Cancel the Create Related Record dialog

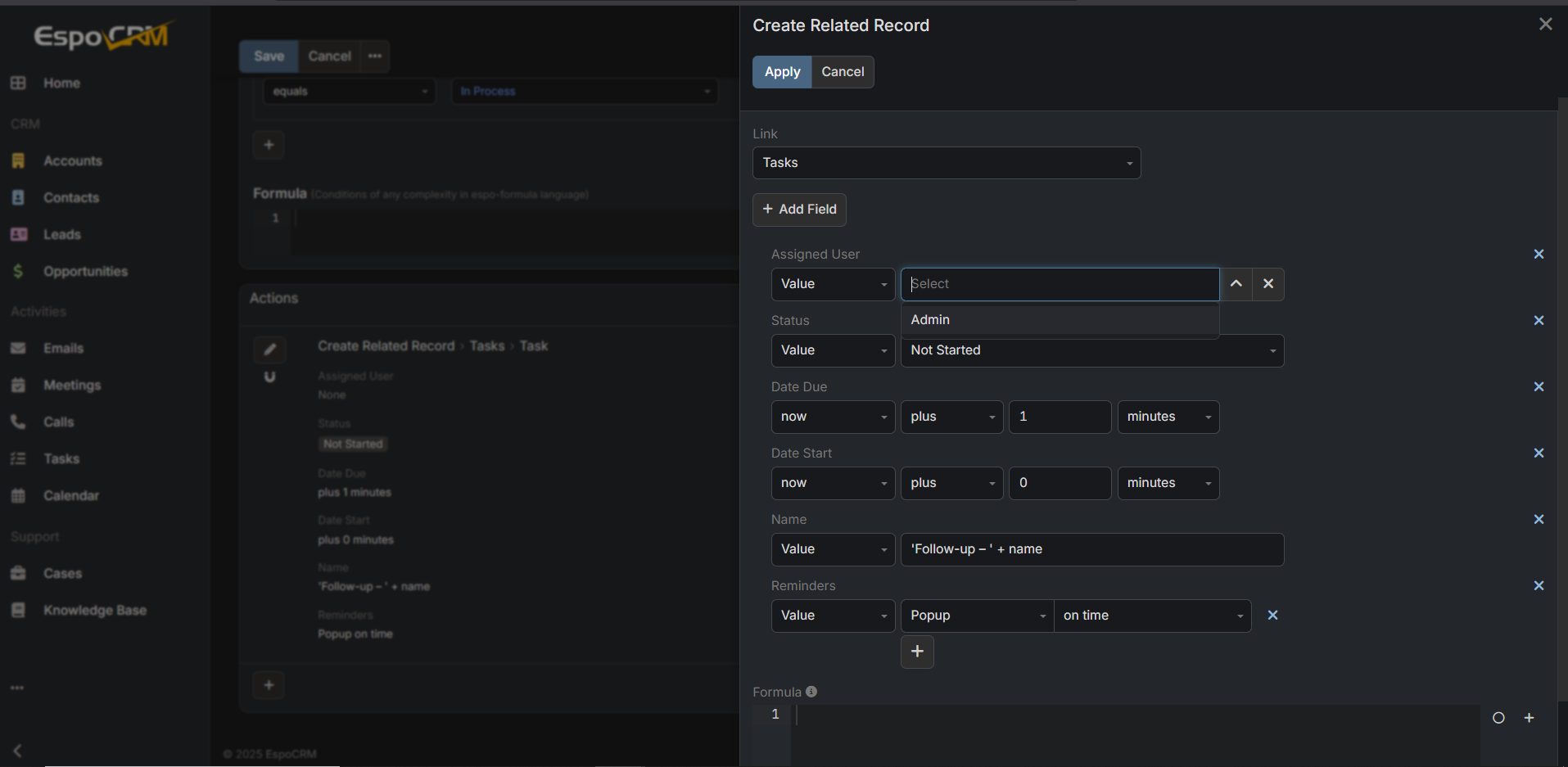[843, 72]
